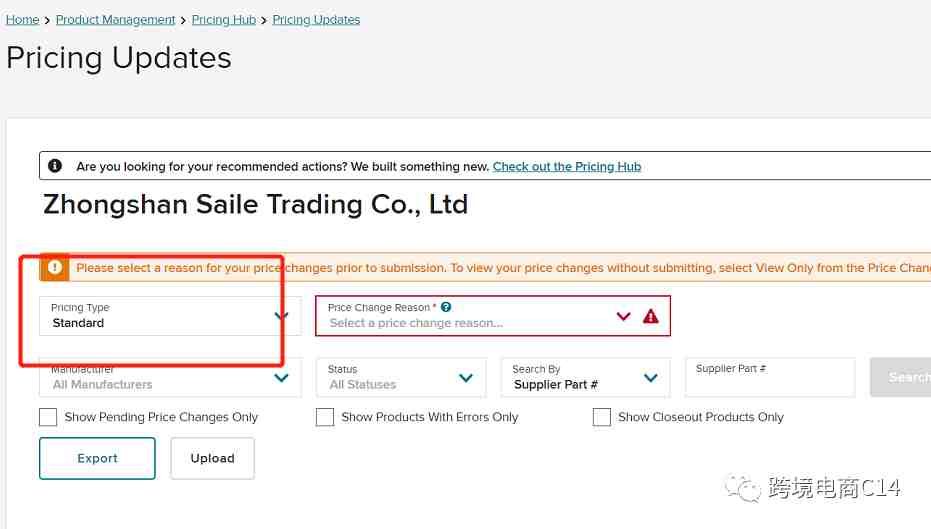Screen dimensions: 931x529
Task: Follow the Check out the Pricing Hub link
Action: (567, 166)
